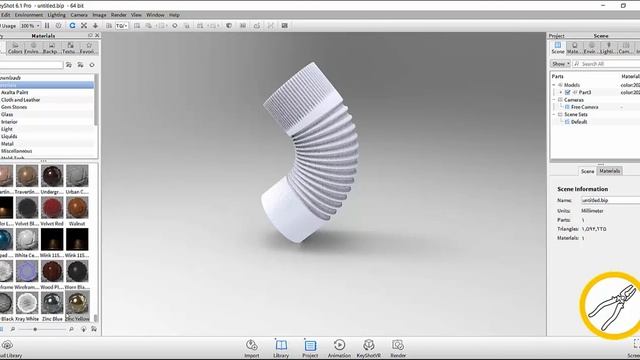Click the refresh icon beside library search
This screenshot has height=360, width=640.
pyautogui.click(x=92, y=65)
